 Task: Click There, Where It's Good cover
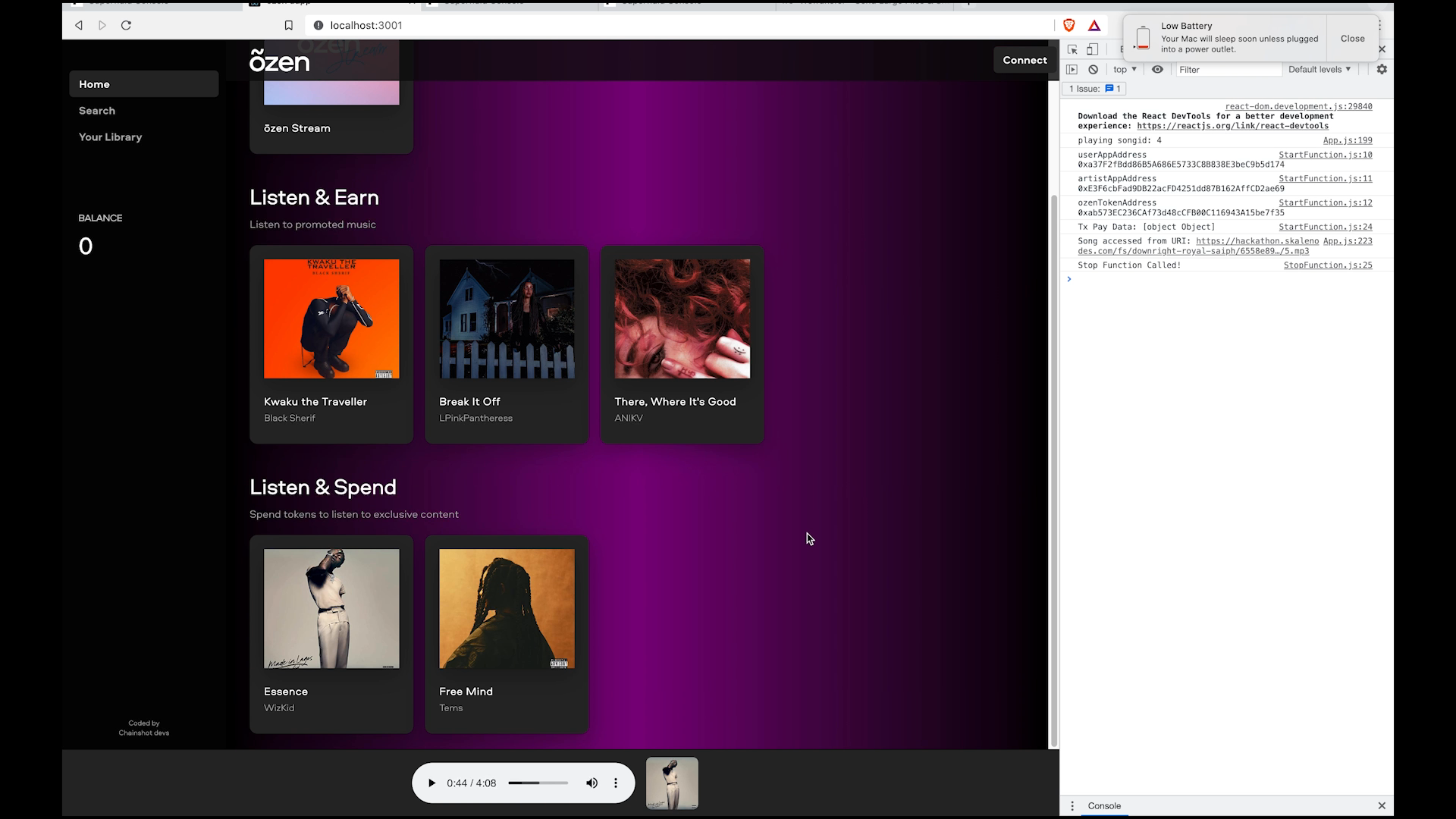[682, 318]
